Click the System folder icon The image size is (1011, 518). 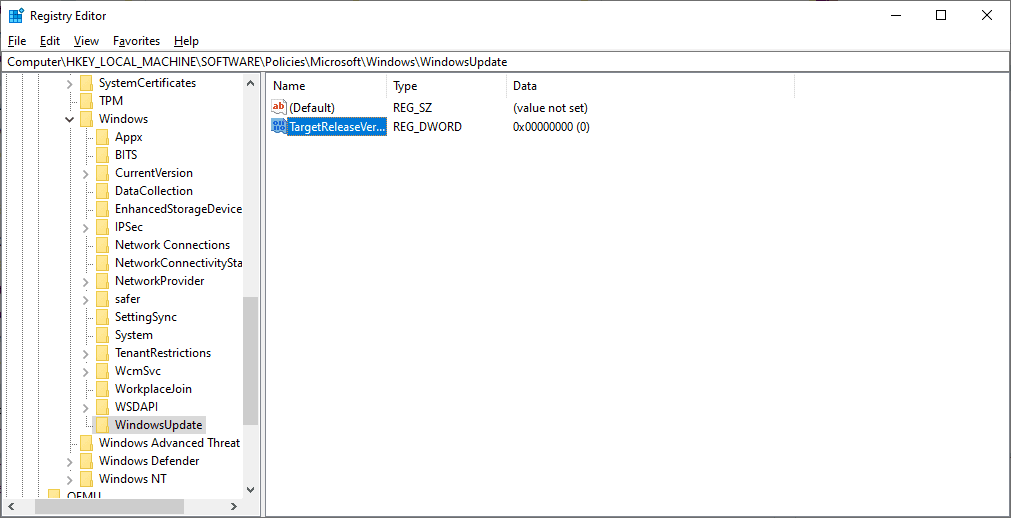[103, 335]
